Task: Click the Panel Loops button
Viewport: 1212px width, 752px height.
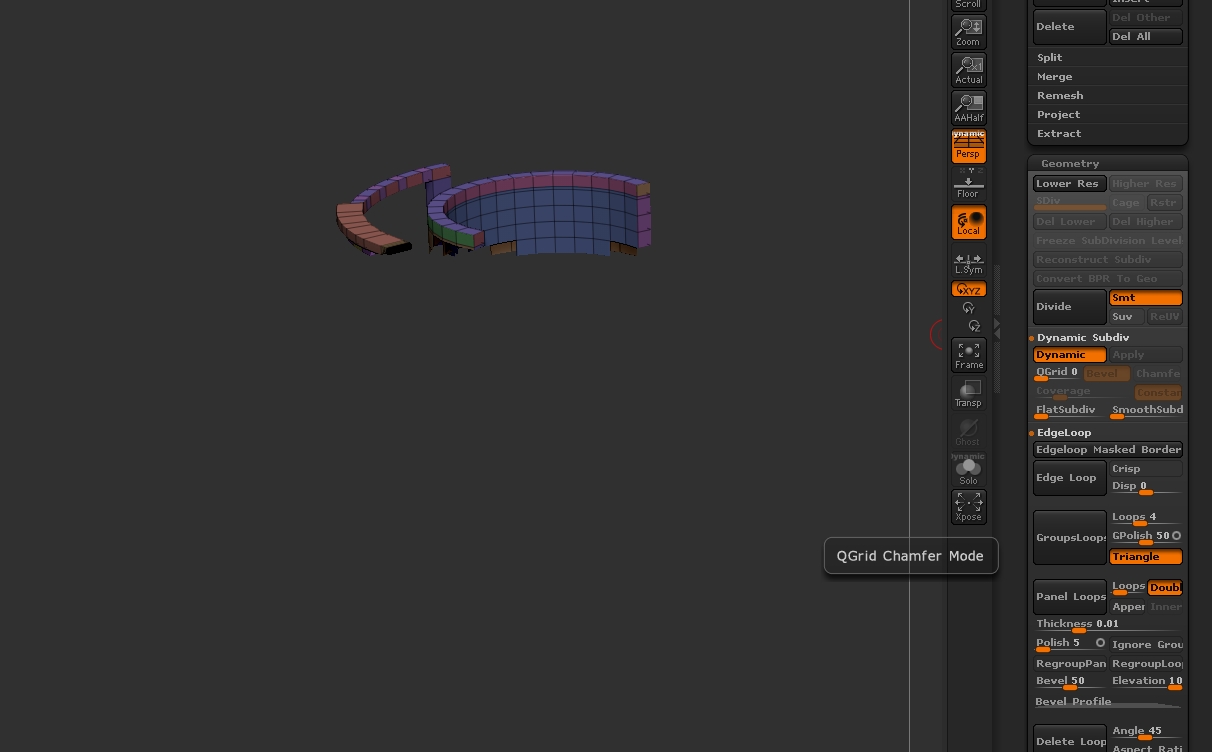Action: point(1069,597)
